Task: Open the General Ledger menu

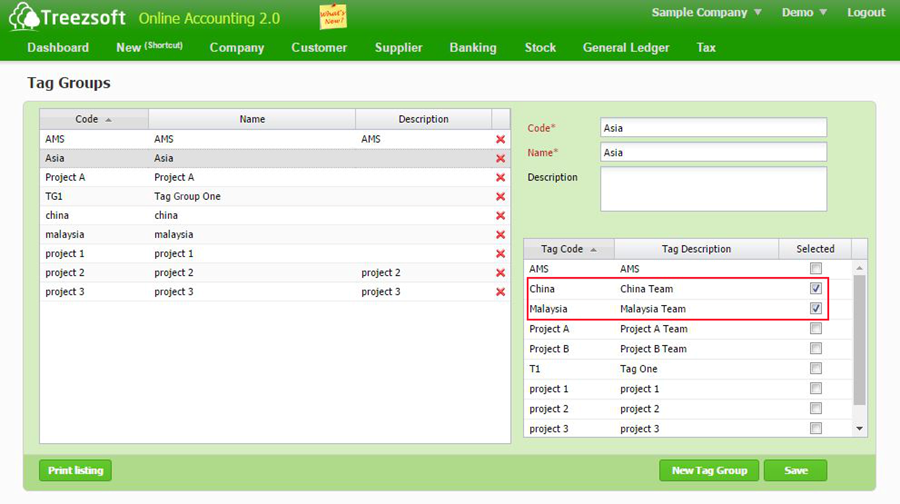Action: [x=626, y=48]
